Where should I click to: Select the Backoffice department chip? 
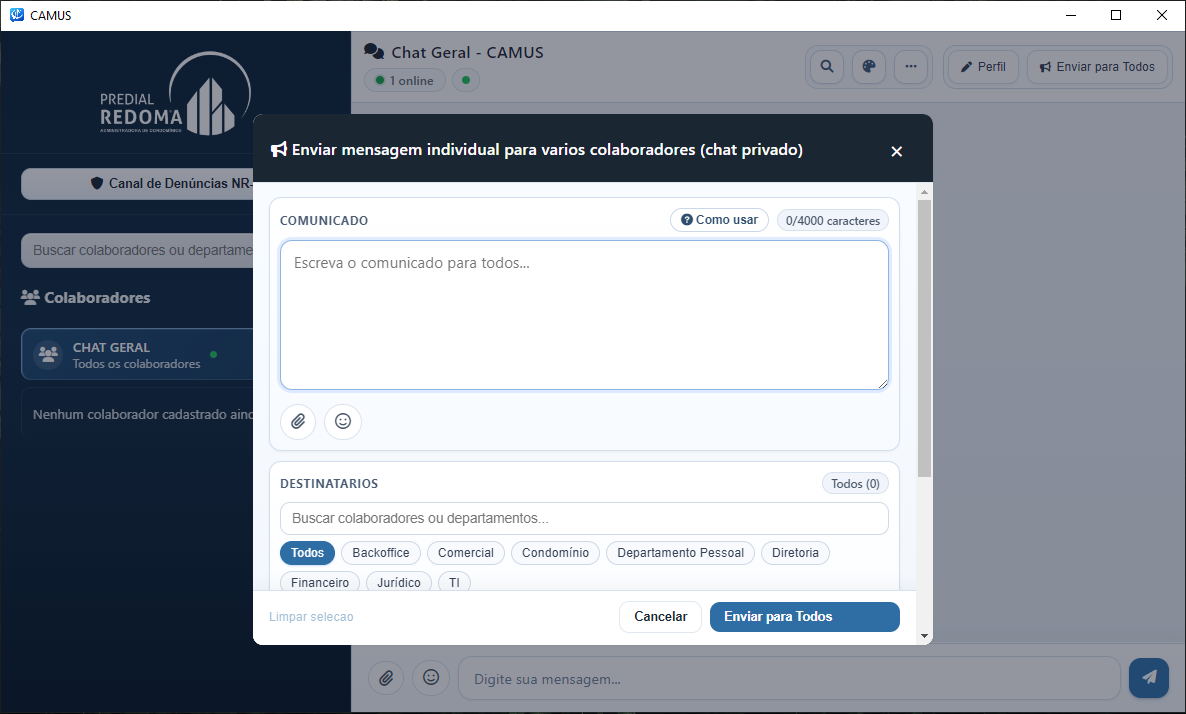(380, 553)
